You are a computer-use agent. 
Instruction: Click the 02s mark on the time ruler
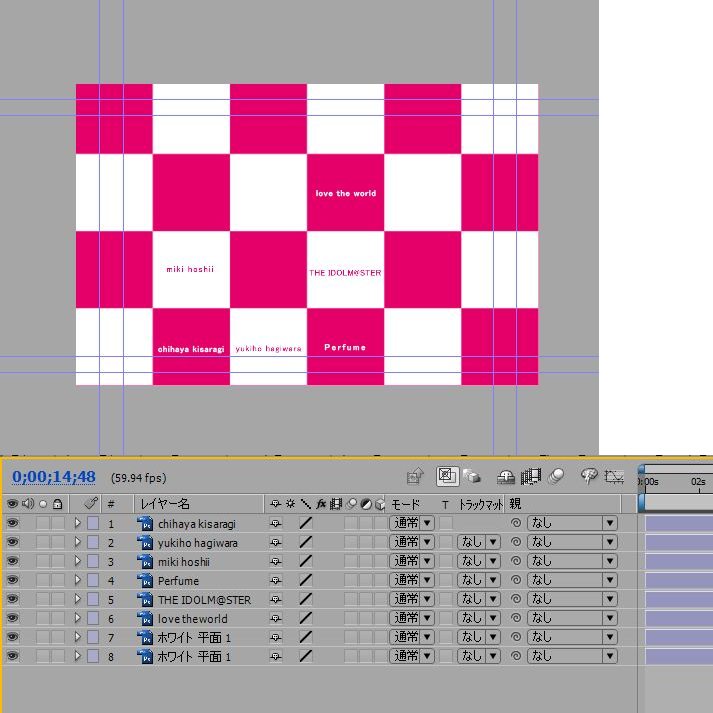pos(698,482)
